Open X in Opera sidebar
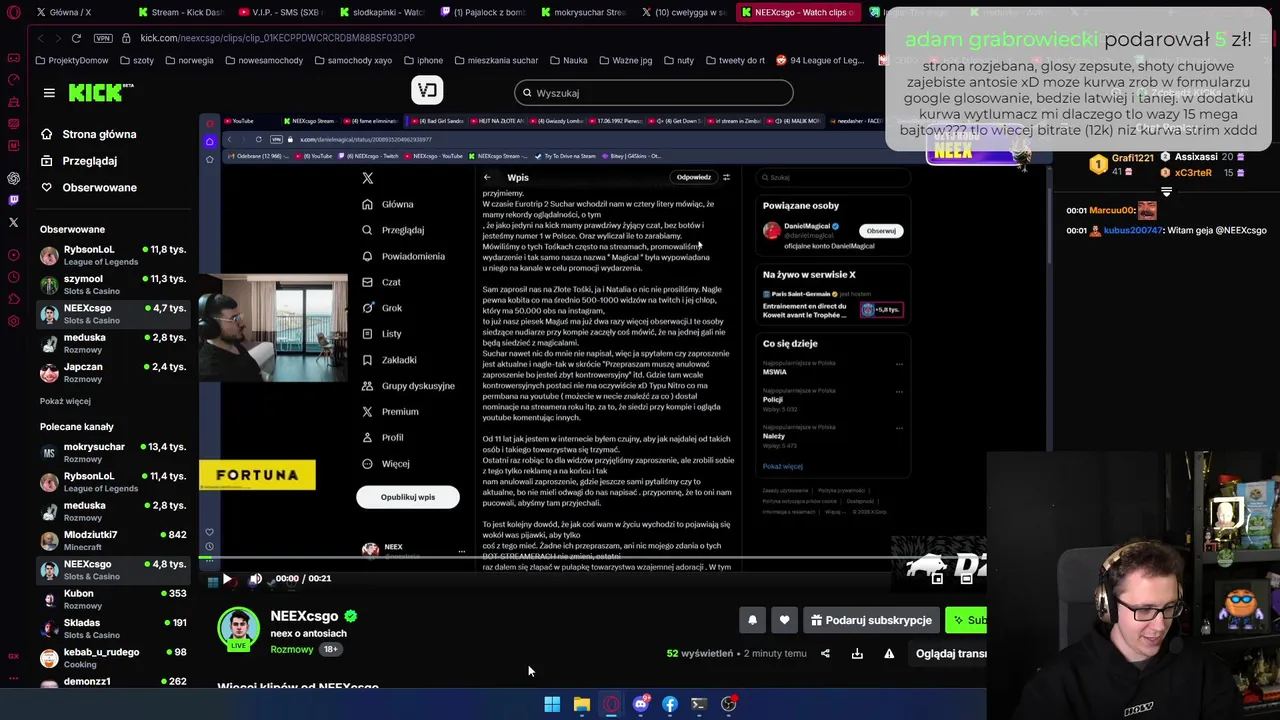Screen dimensions: 1280x720 [13, 222]
